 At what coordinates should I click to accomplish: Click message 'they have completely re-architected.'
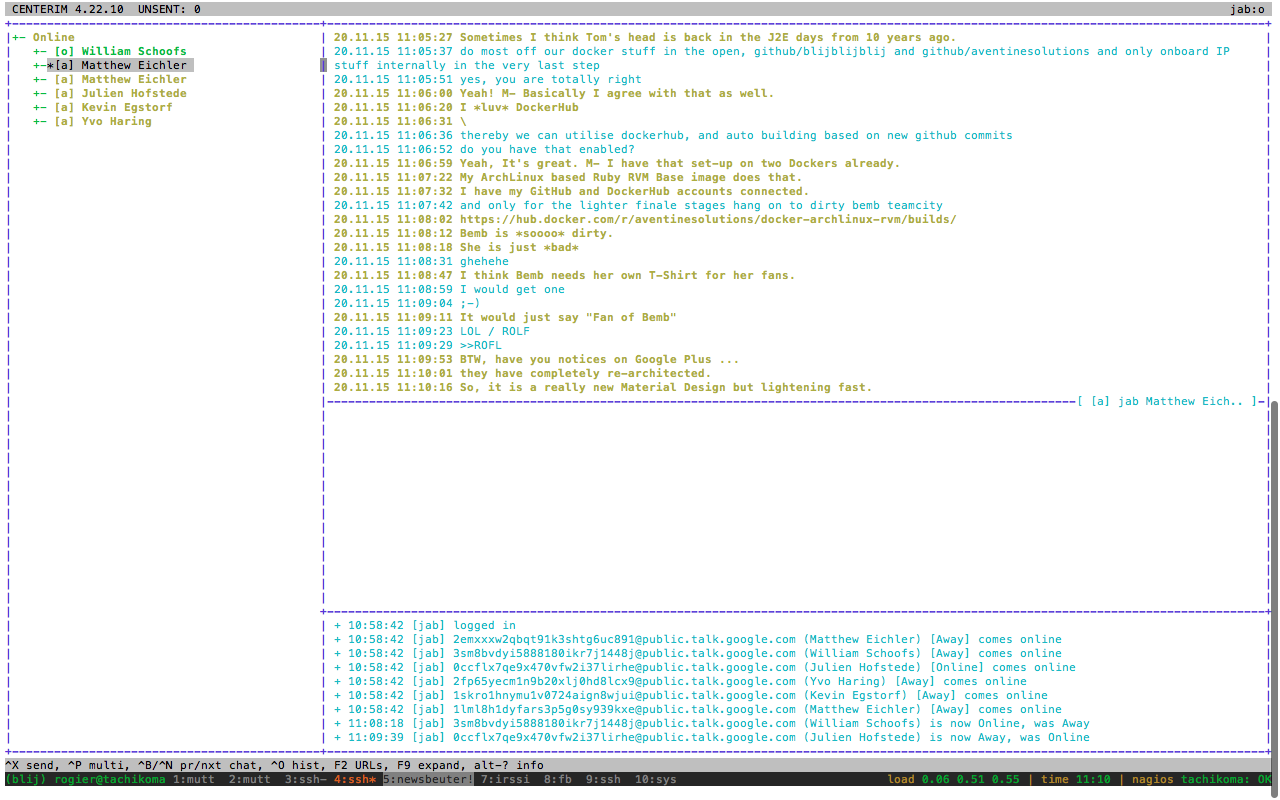[585, 373]
